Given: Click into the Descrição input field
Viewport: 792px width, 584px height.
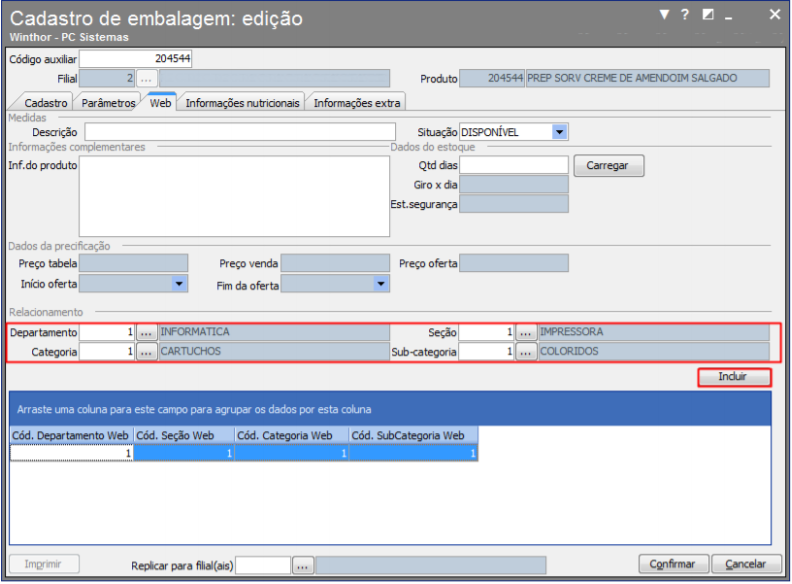Looking at the screenshot, I should (240, 132).
